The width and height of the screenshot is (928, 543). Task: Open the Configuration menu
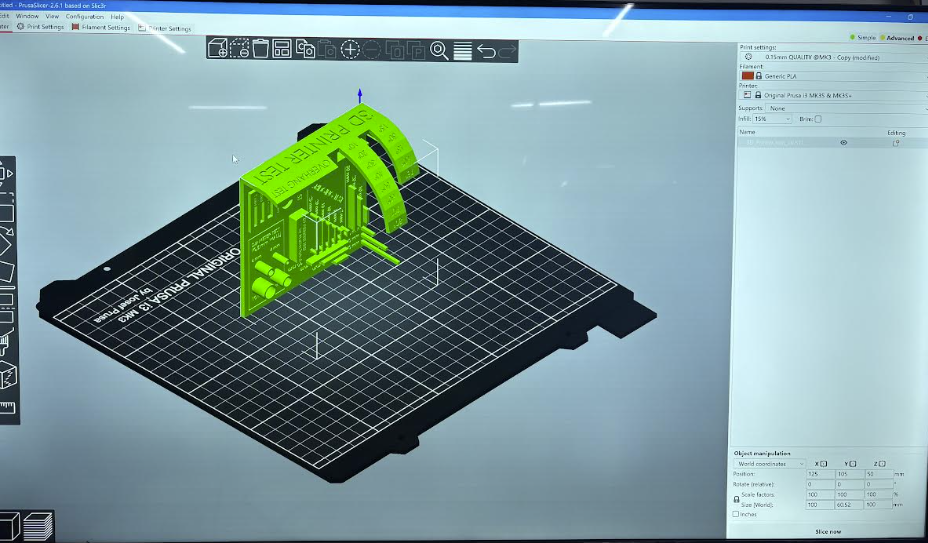point(85,17)
